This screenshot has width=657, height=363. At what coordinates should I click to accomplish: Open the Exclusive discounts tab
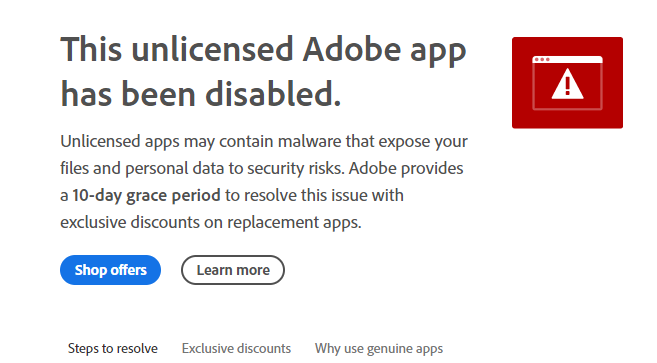click(x=236, y=348)
